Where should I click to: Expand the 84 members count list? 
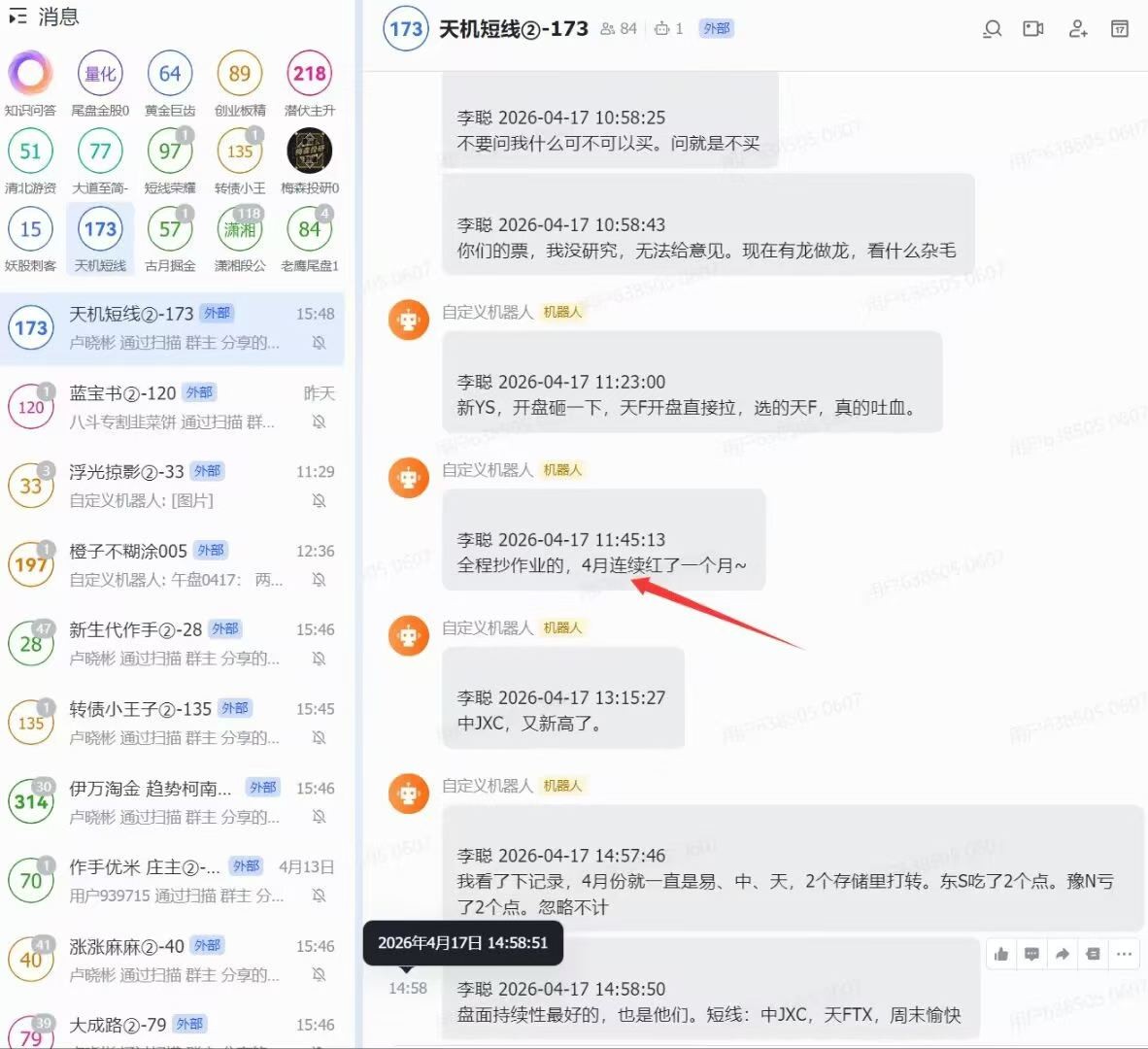619,29
